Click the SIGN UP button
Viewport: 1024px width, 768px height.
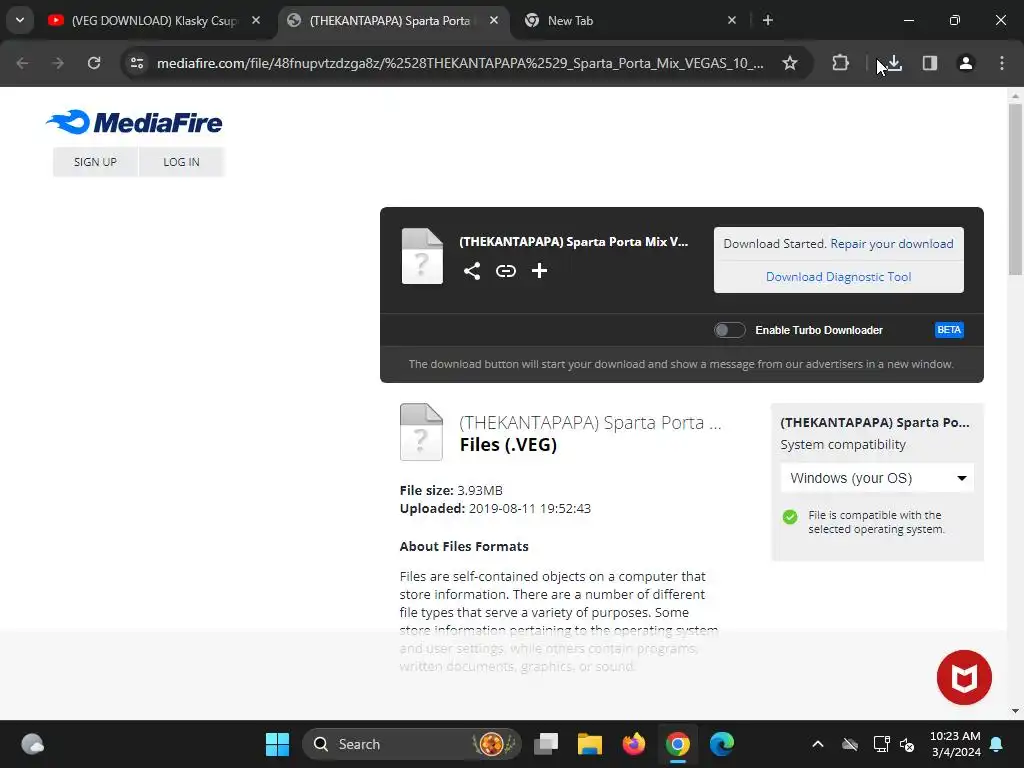[95, 162]
